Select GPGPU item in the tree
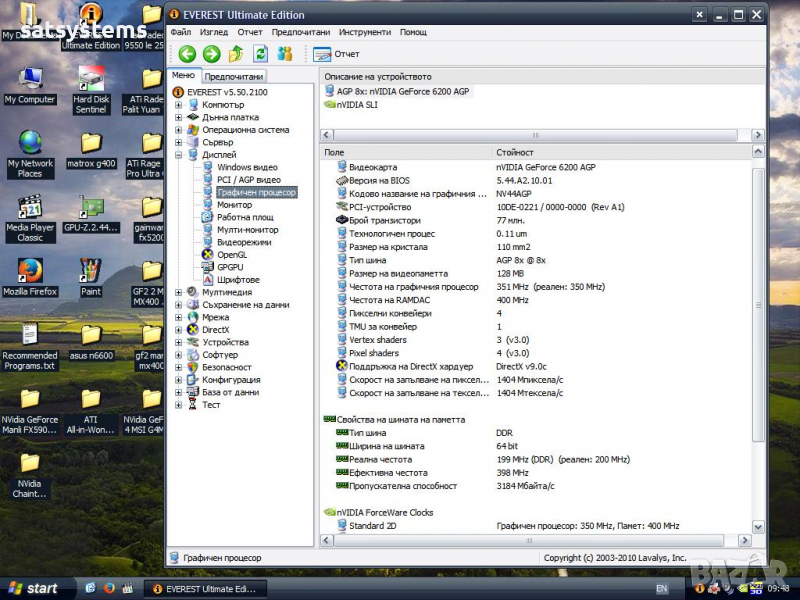The image size is (800, 600). click(230, 267)
